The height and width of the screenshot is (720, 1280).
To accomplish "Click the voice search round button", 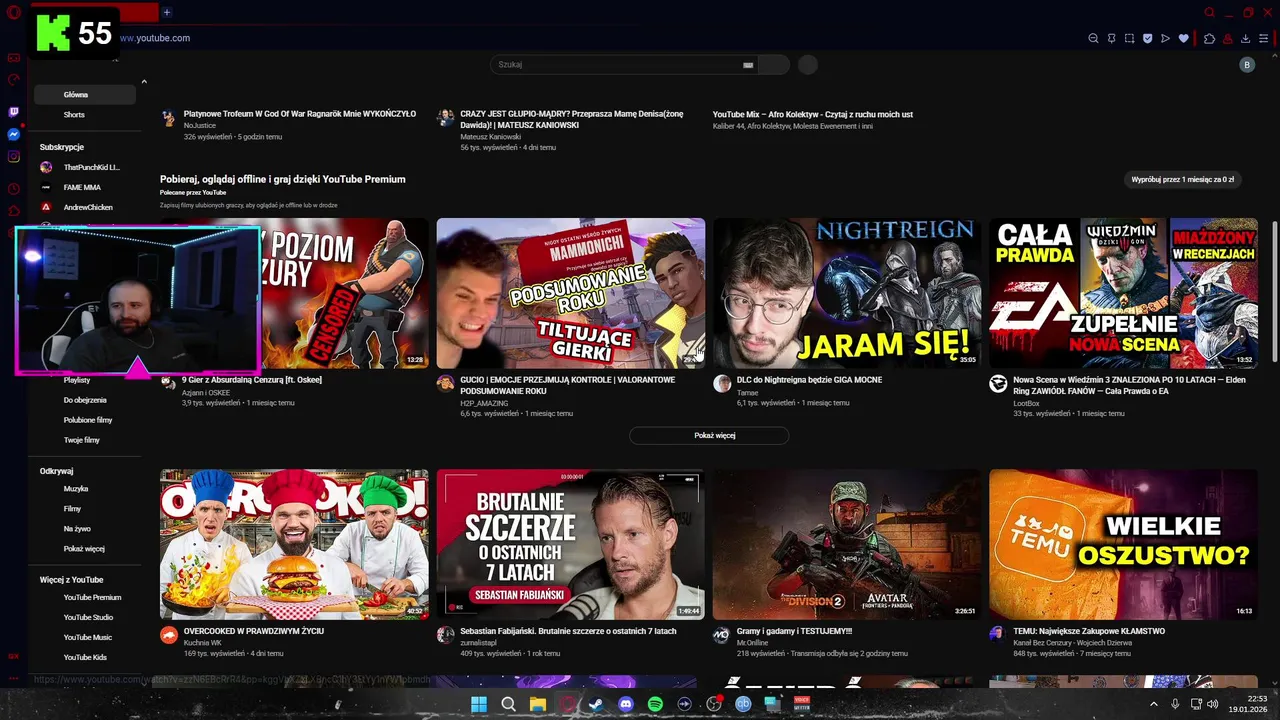I will (x=808, y=65).
